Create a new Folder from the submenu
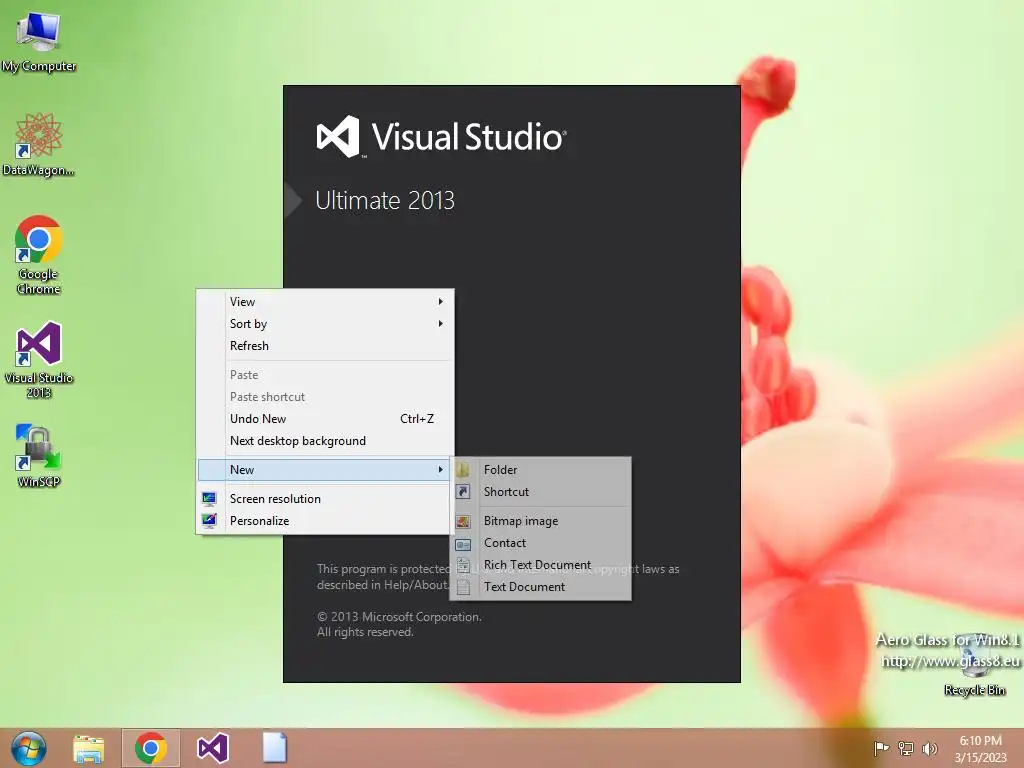1024x768 pixels. pyautogui.click(x=541, y=470)
